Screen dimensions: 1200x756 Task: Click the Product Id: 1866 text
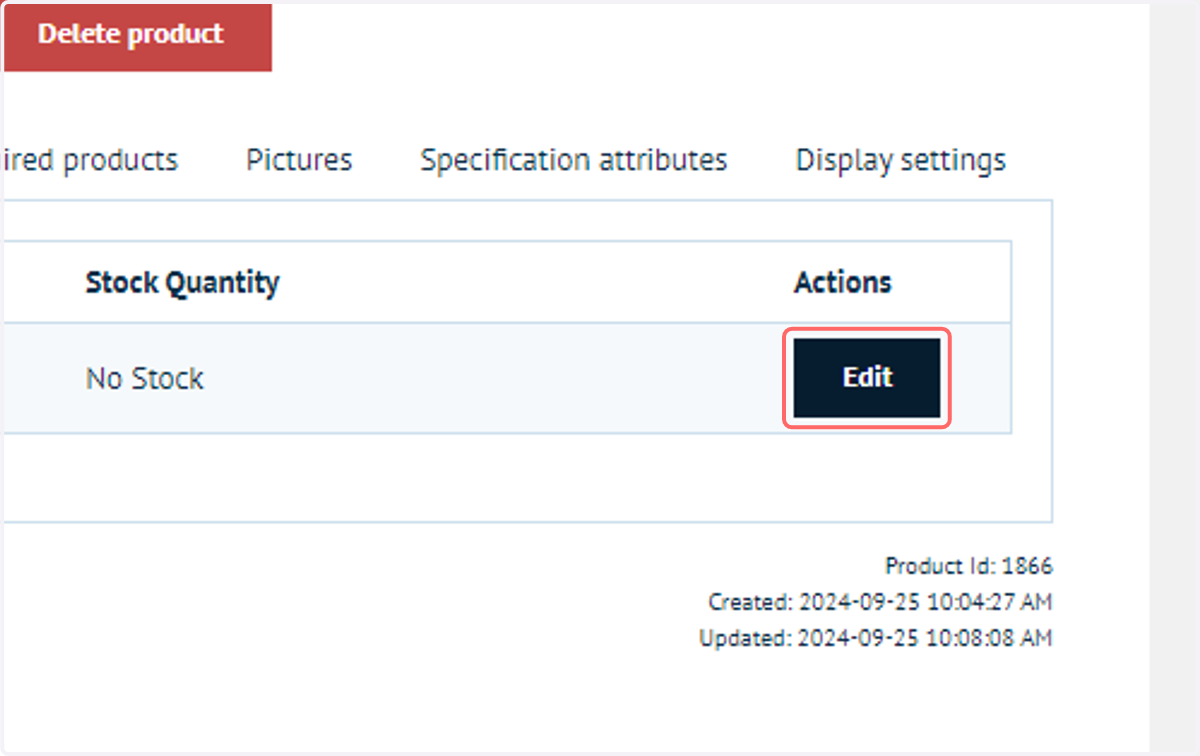pos(969,567)
